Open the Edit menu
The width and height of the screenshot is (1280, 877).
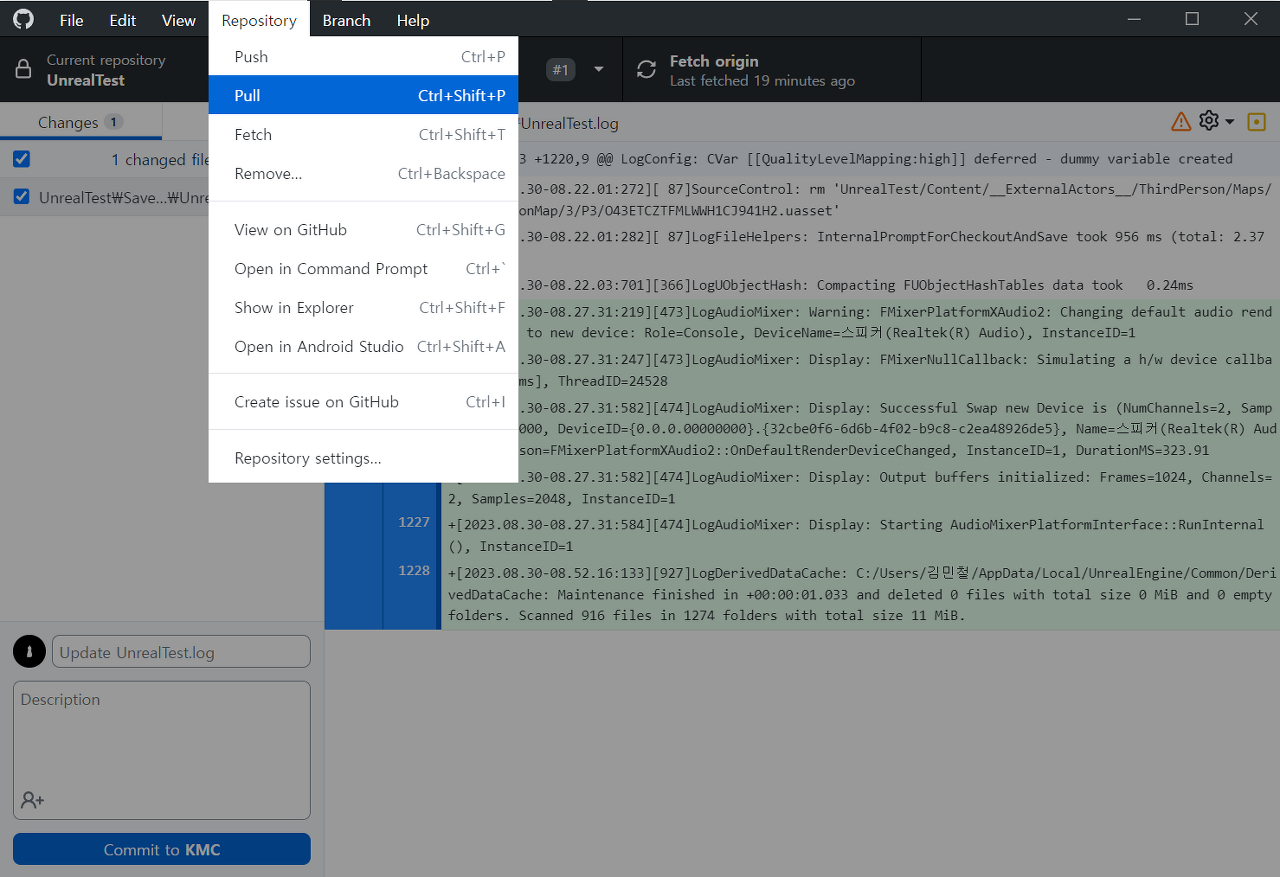[x=123, y=20]
